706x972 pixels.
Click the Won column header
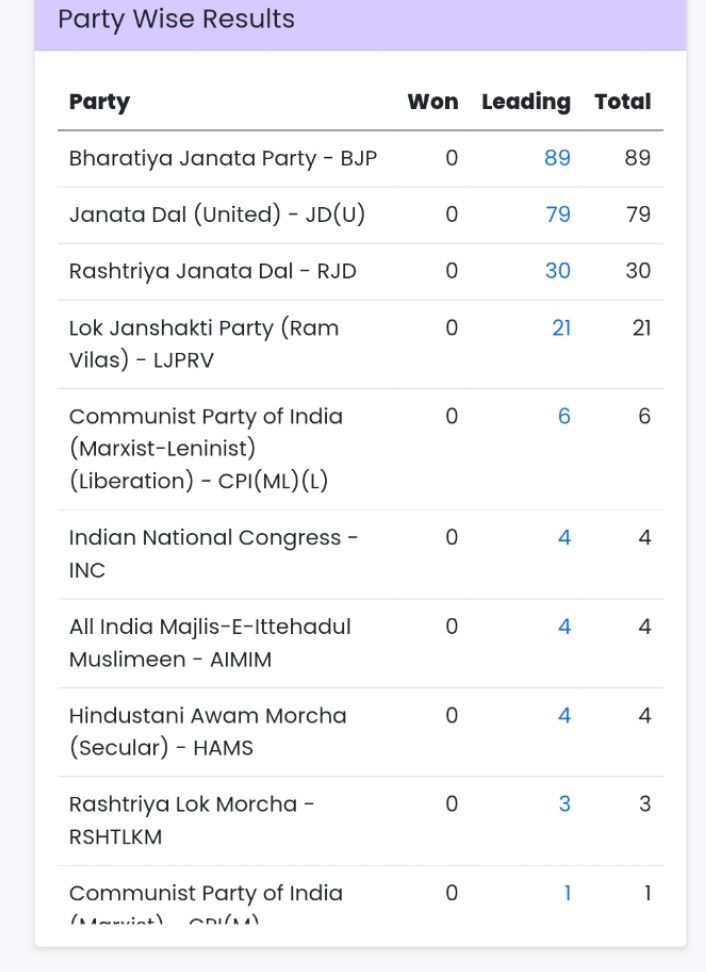432,102
